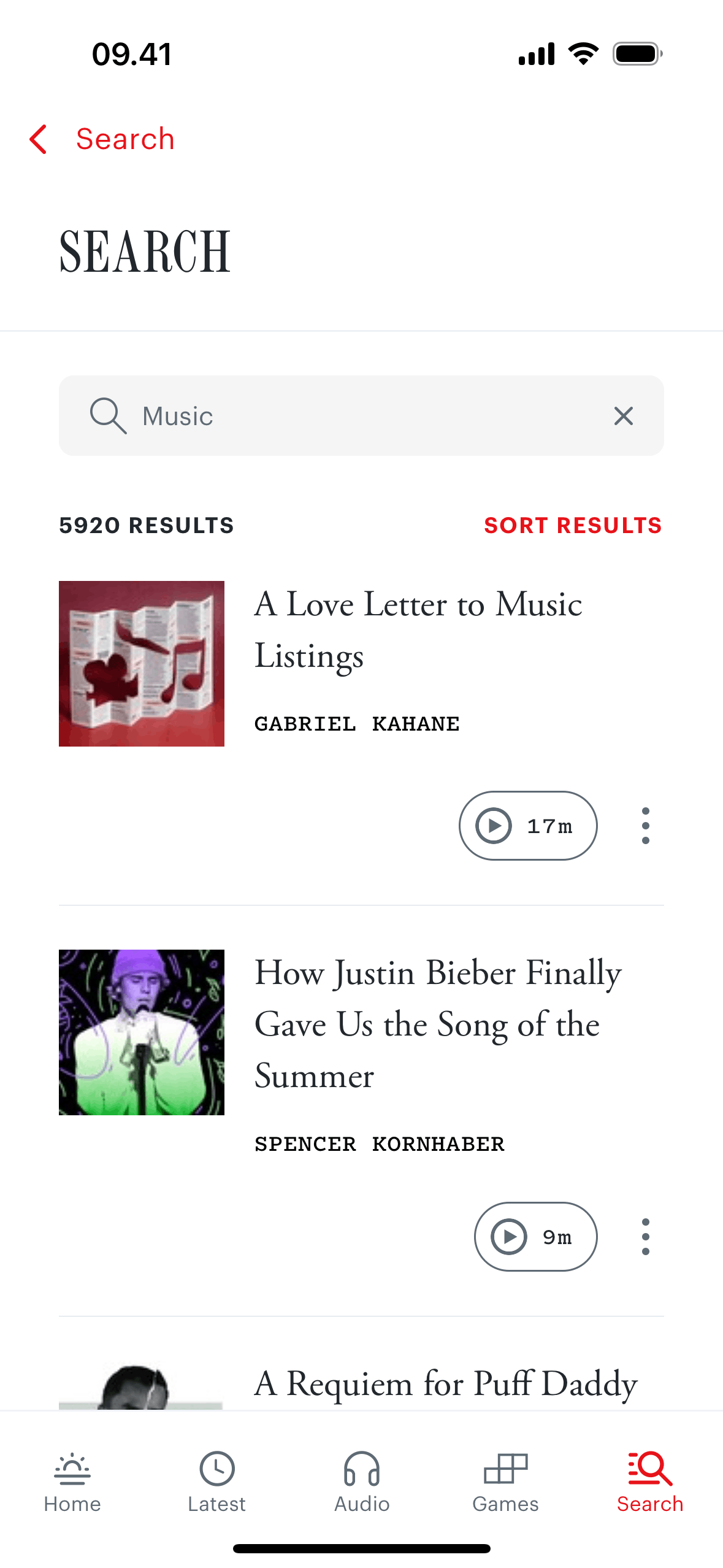Viewport: 723px width, 1568px height.
Task: Switch to the Latest tab
Action: click(x=217, y=1482)
